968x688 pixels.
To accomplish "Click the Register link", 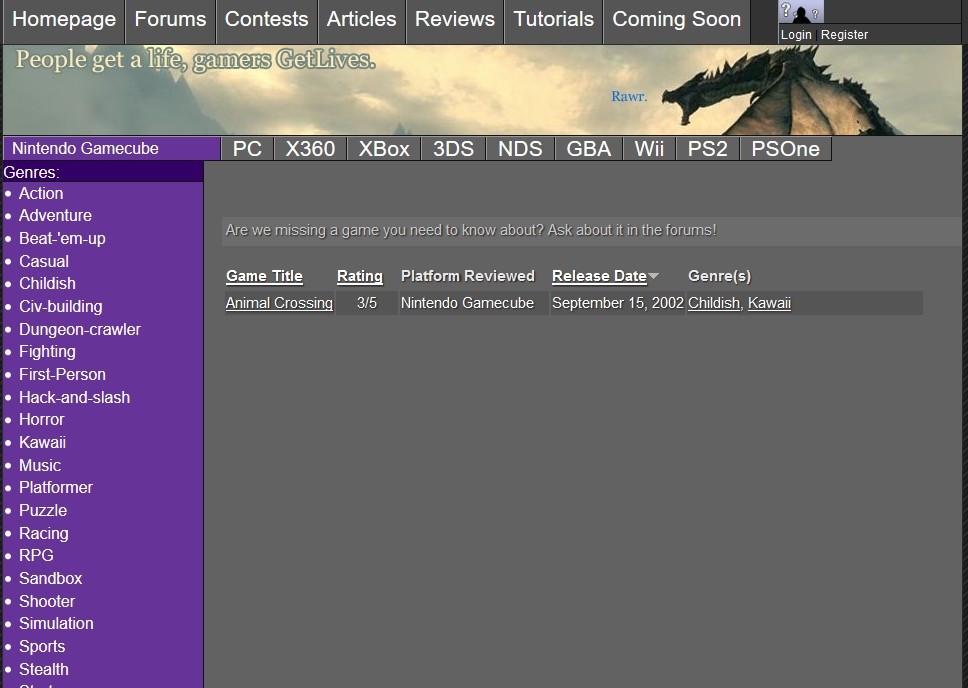I will 844,35.
